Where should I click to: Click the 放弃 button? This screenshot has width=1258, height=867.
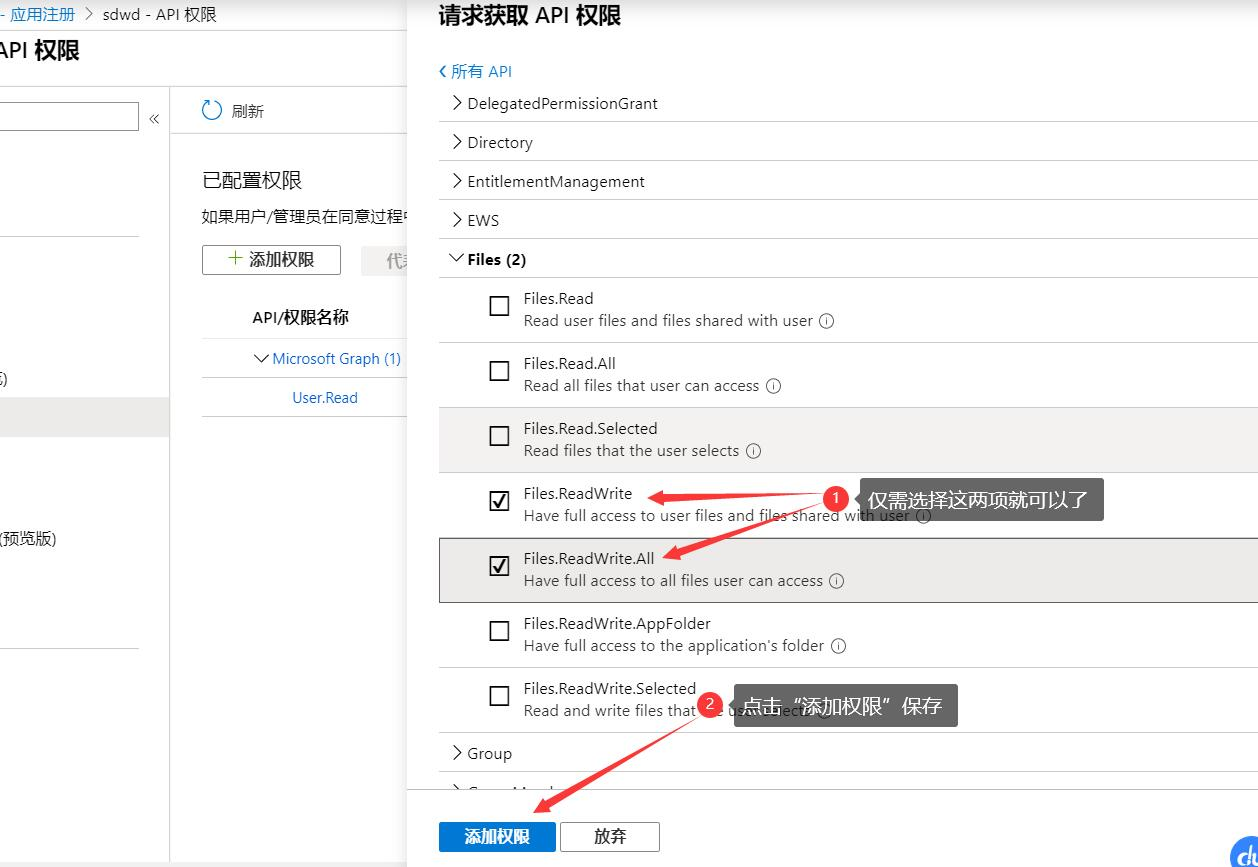coord(610,836)
